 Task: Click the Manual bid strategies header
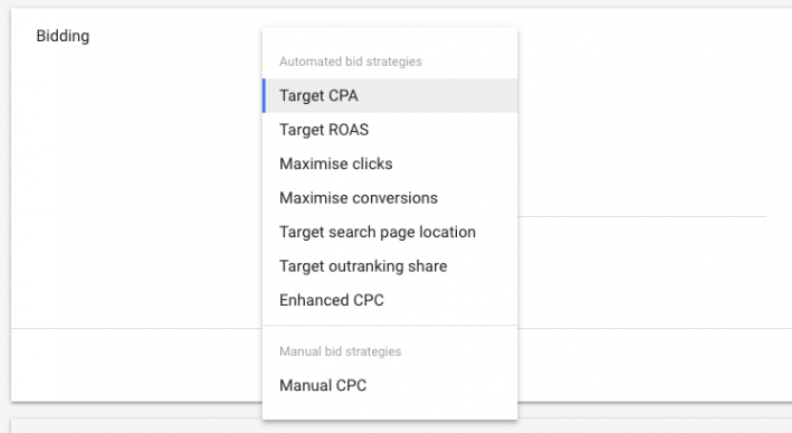pyautogui.click(x=340, y=351)
